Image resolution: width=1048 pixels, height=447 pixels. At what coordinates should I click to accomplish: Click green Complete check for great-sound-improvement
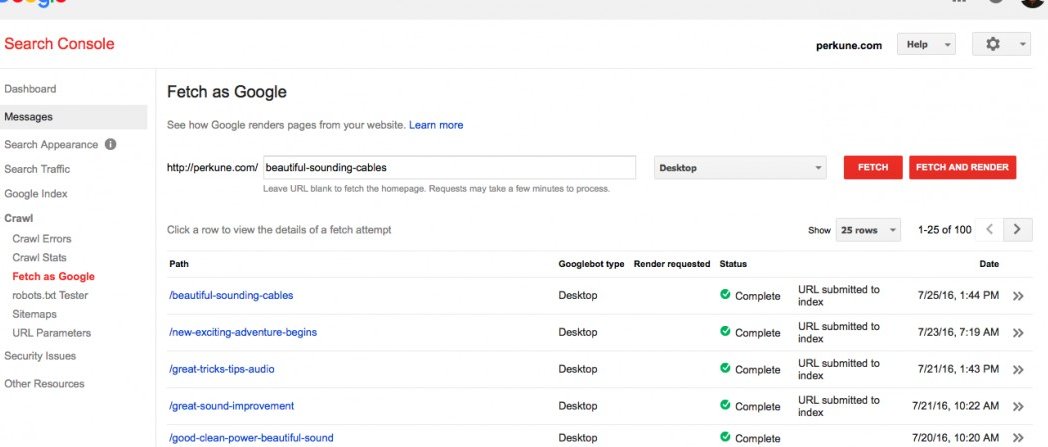[725, 405]
